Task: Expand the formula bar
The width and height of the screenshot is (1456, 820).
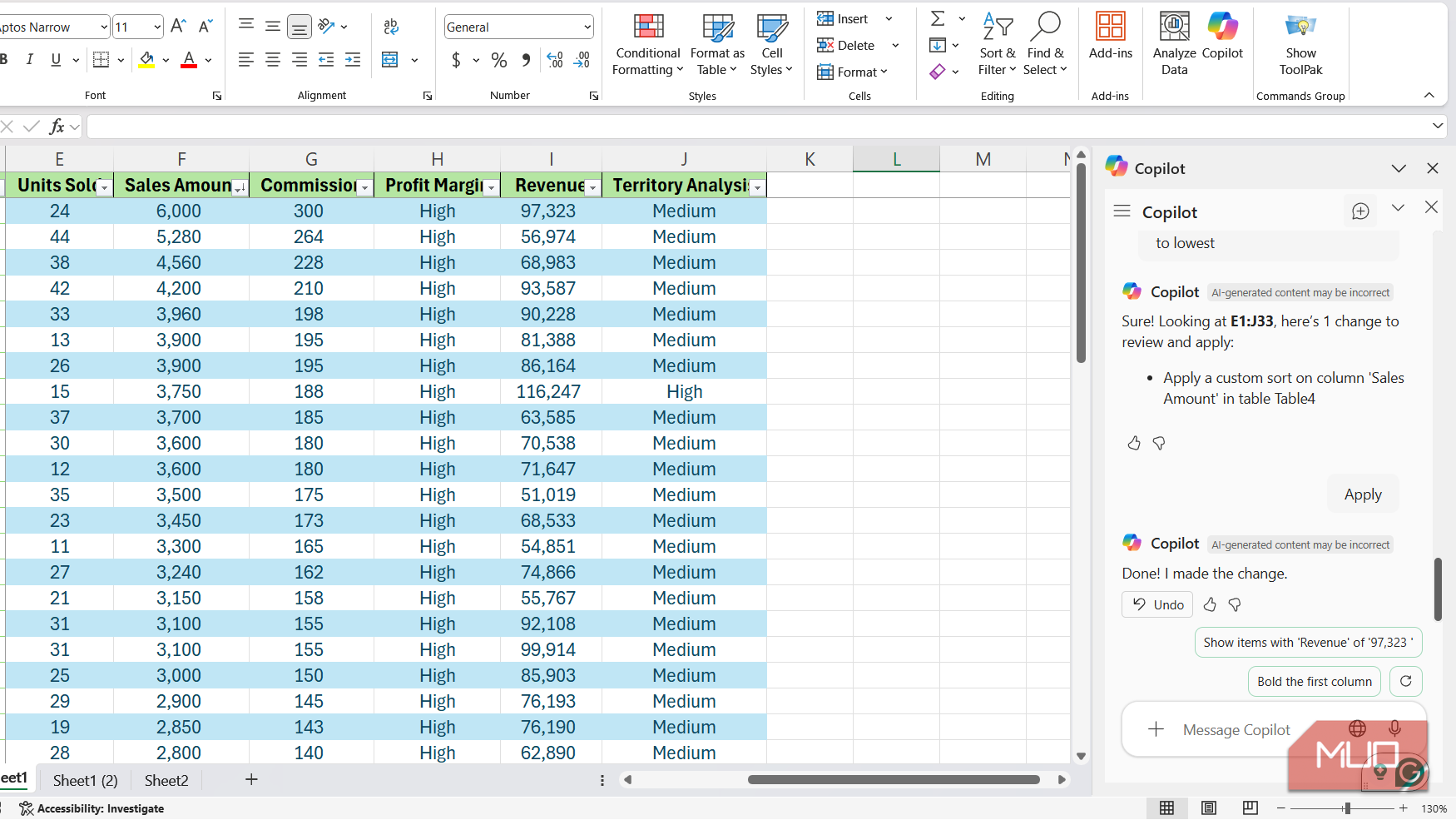Action: tap(1438, 126)
